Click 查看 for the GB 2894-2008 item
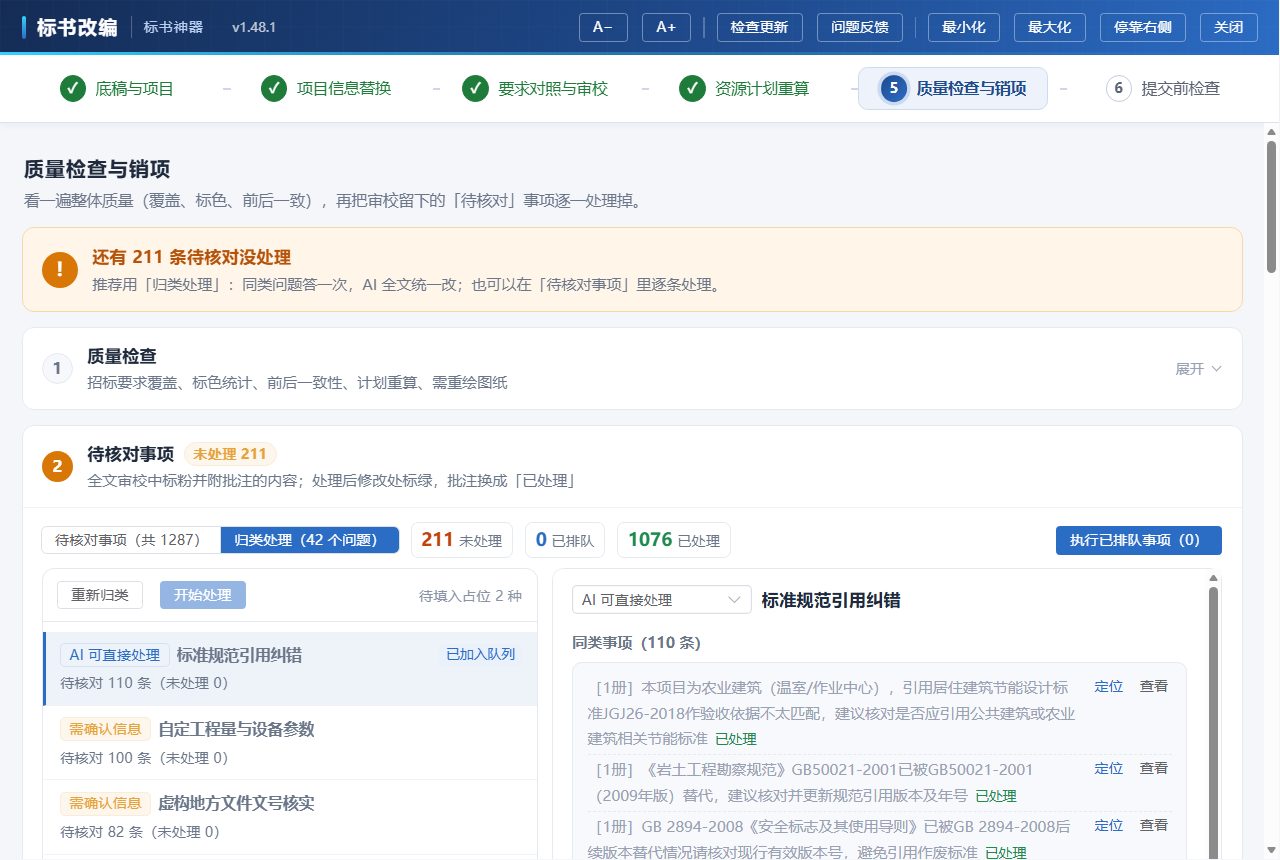This screenshot has height=860, width=1280. [1154, 826]
